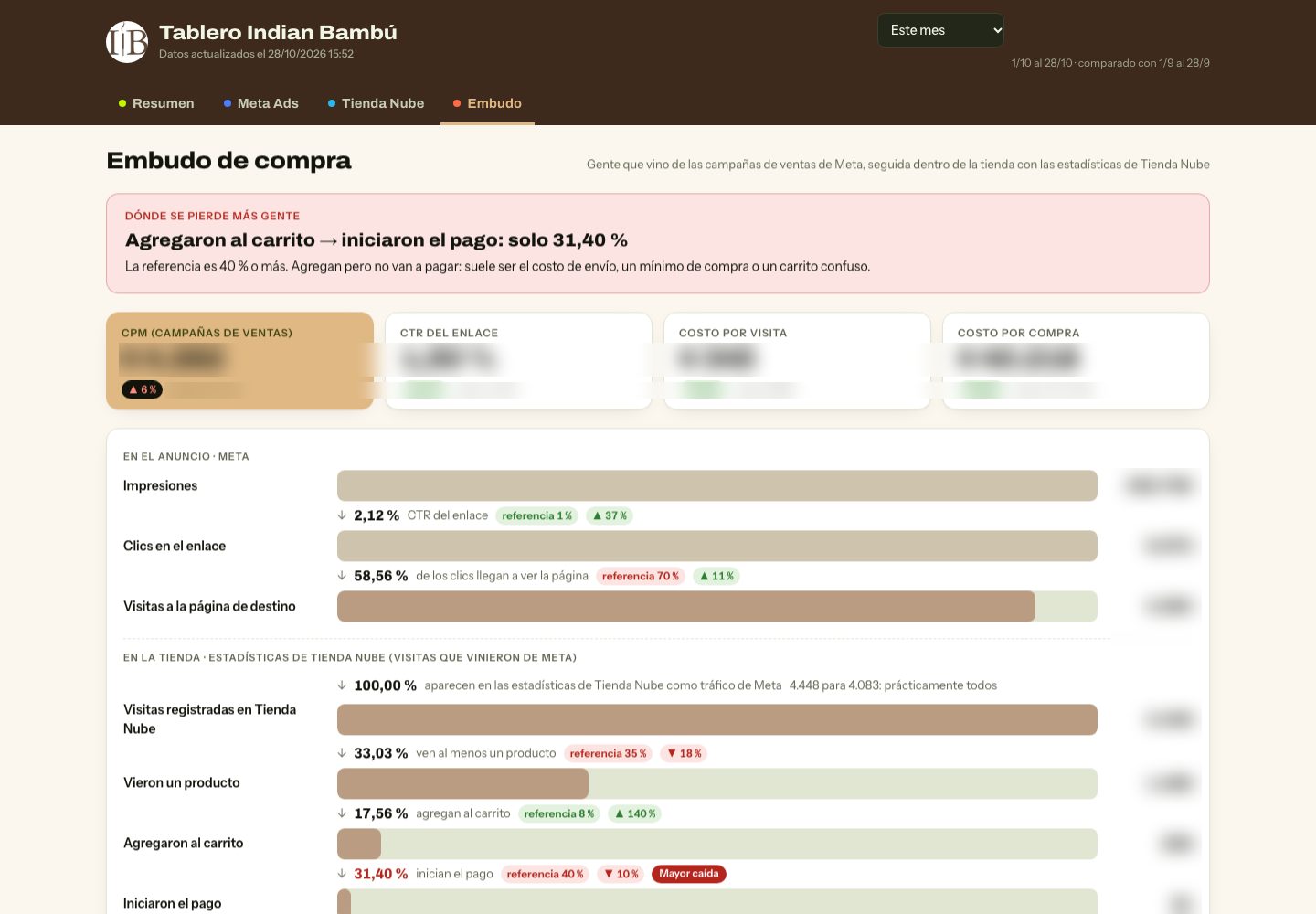Click the "Dónde se pierde más gente" alert label
The image size is (1316, 914).
[212, 216]
